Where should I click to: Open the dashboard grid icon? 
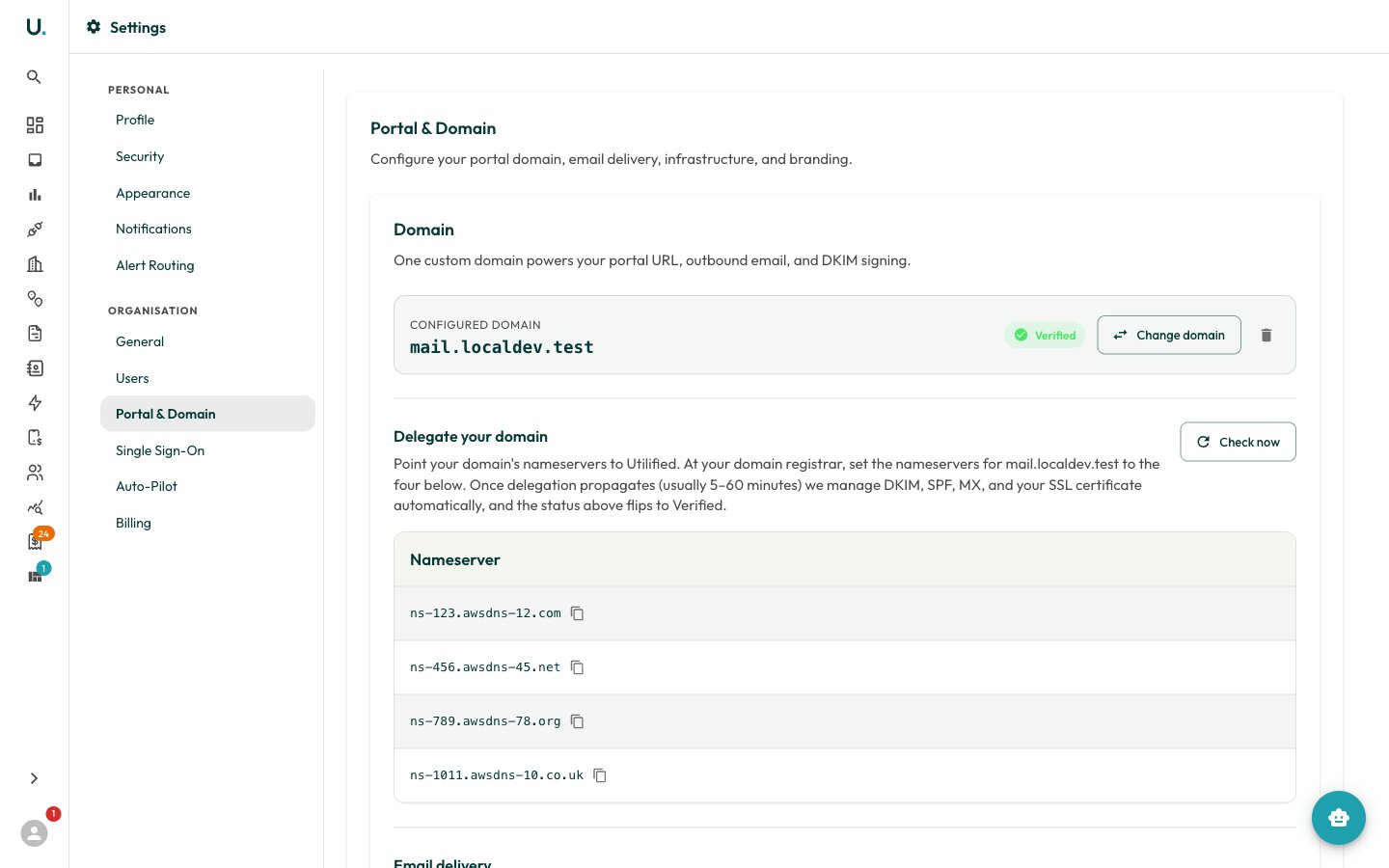point(35,125)
